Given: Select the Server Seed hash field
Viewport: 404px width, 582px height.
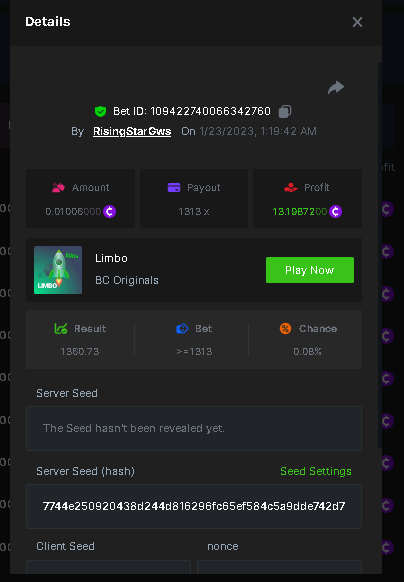Looking at the screenshot, I should pyautogui.click(x=194, y=506).
